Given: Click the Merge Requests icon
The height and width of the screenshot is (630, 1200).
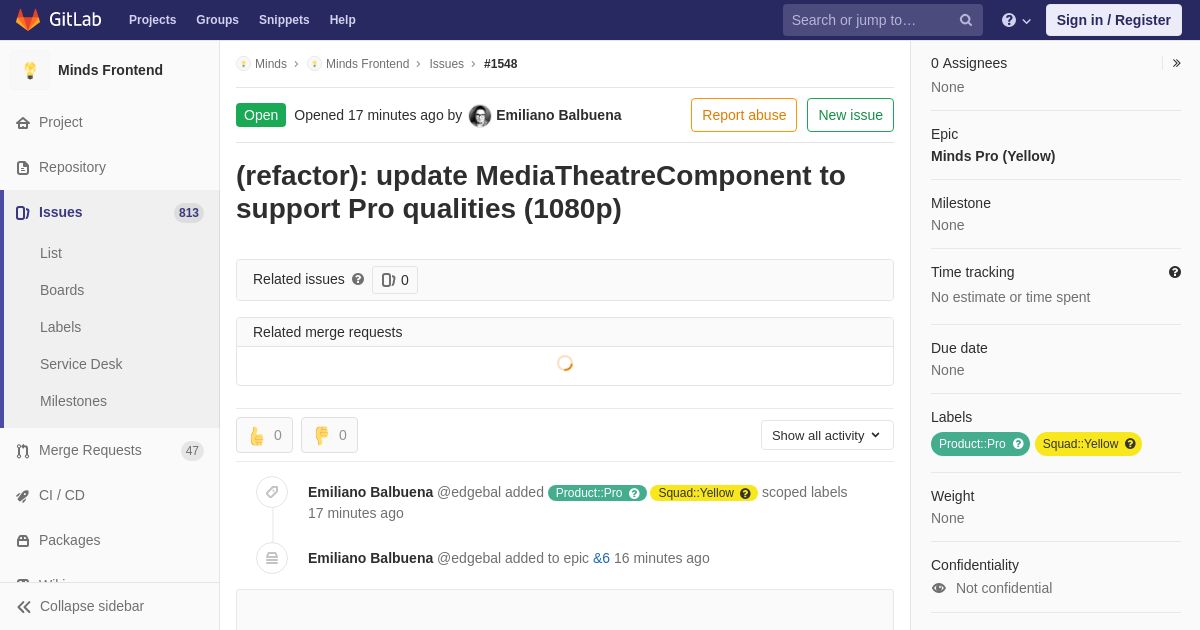Looking at the screenshot, I should (23, 450).
